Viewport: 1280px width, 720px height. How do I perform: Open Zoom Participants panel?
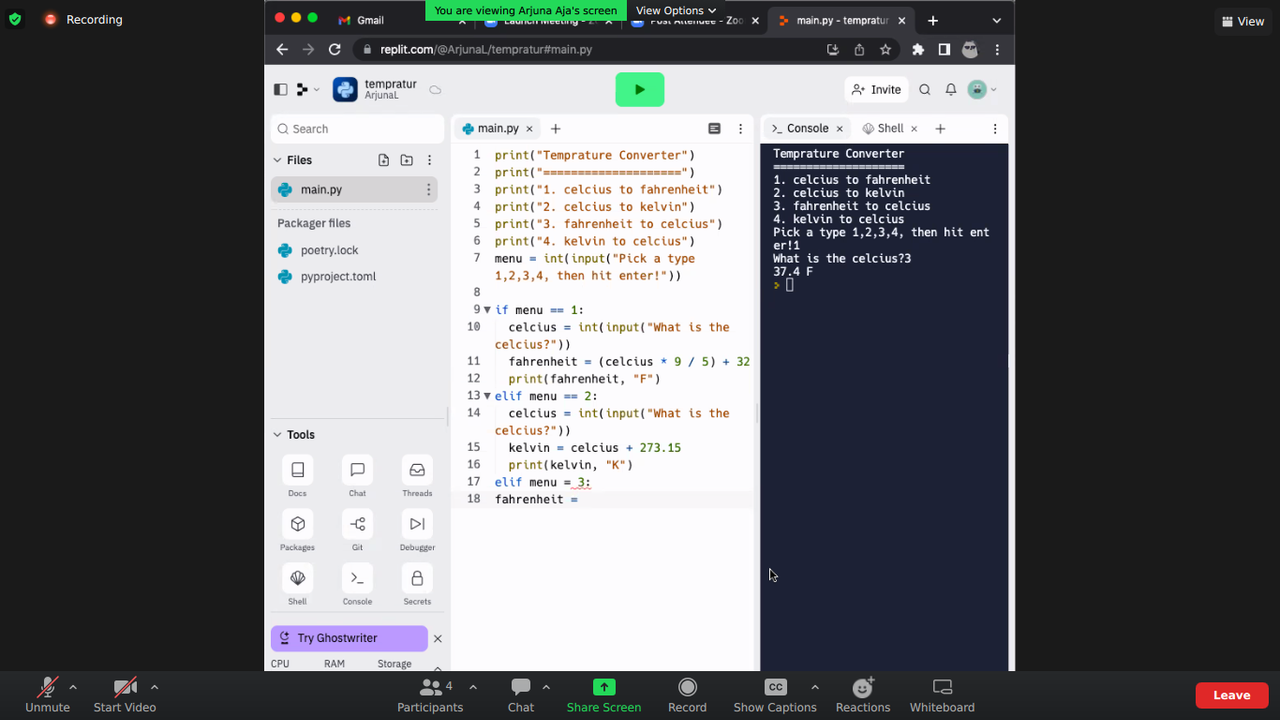[430, 695]
